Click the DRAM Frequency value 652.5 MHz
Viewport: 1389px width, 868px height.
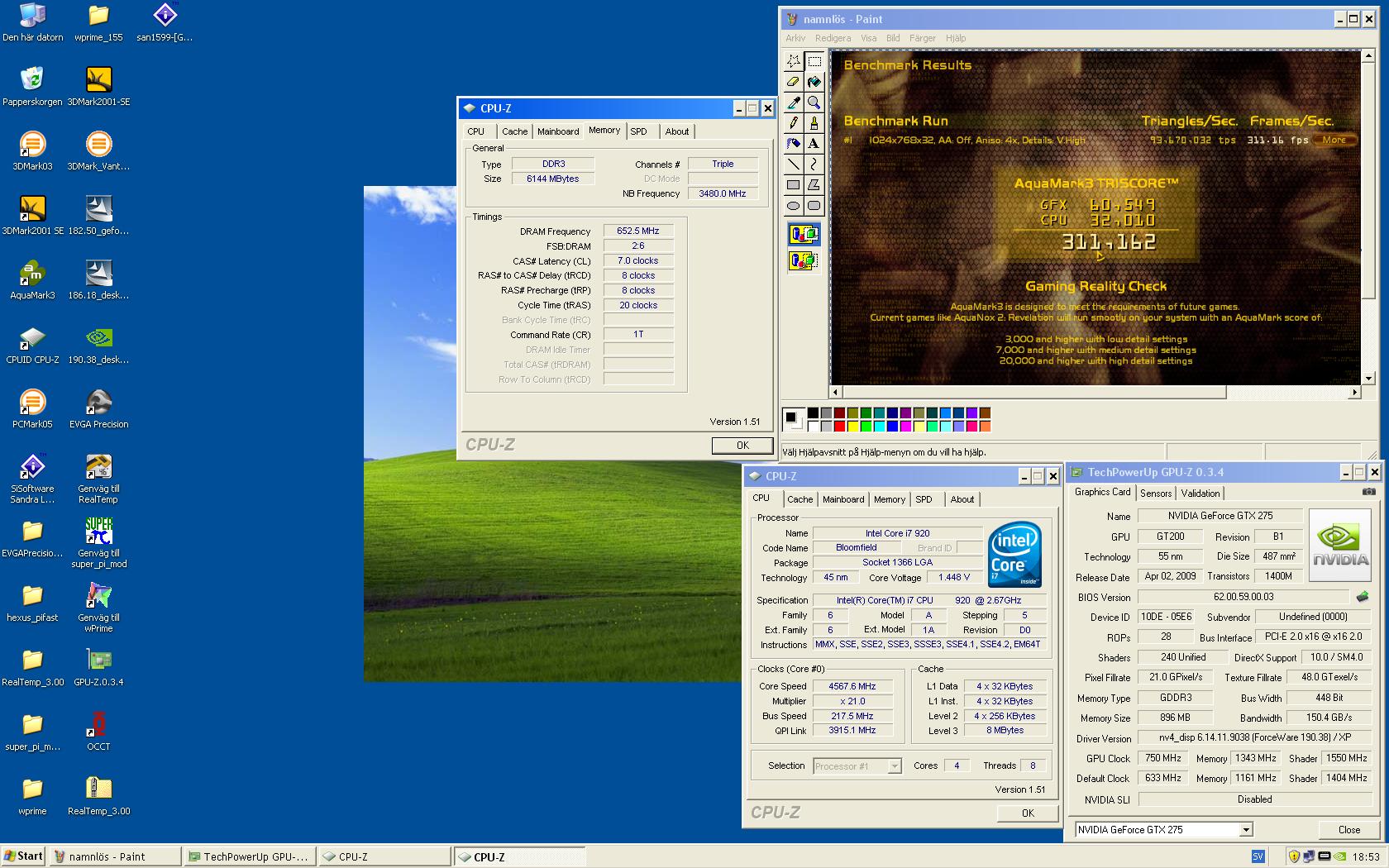click(x=638, y=231)
